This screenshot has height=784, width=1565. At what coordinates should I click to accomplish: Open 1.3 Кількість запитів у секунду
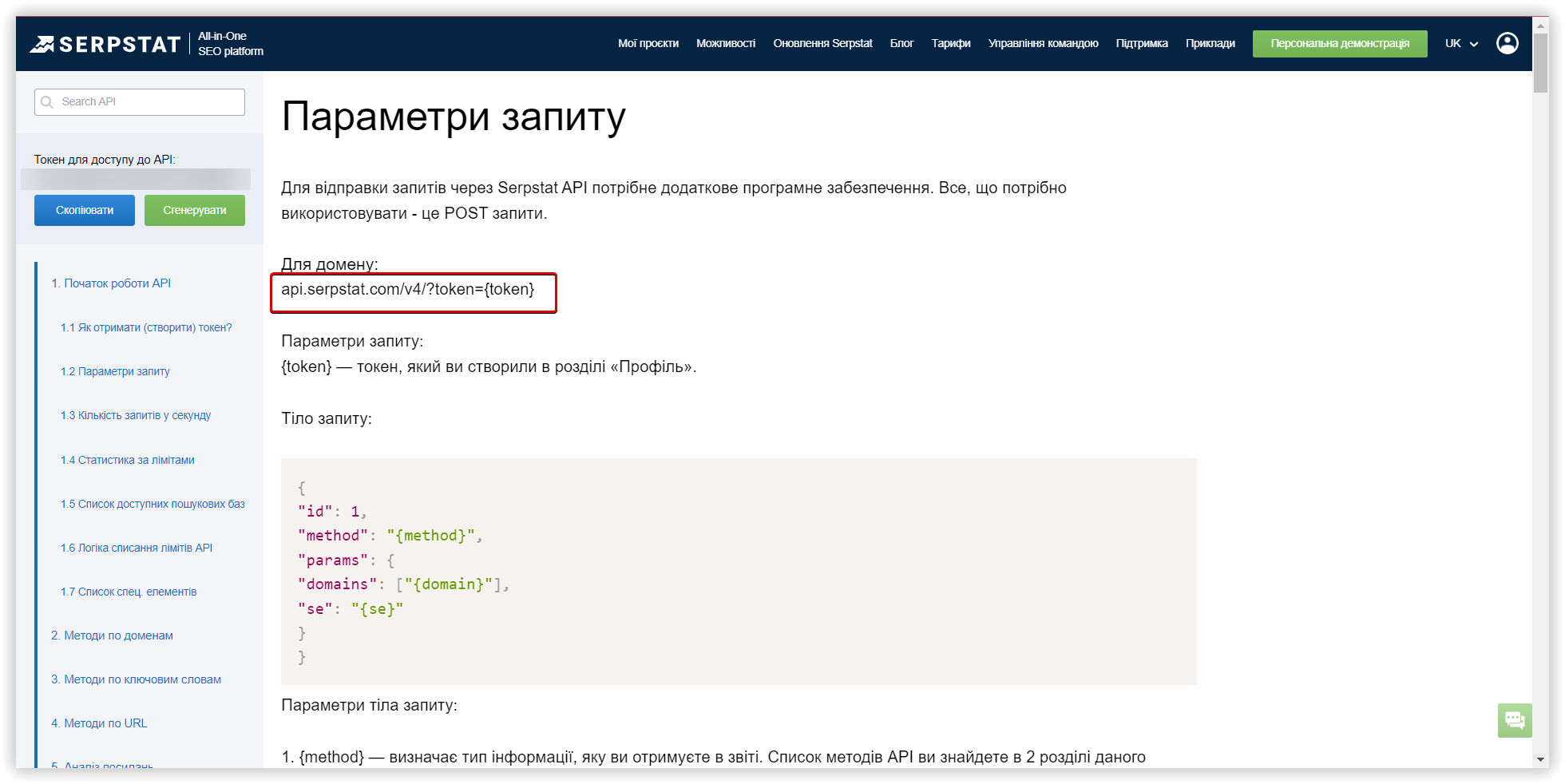tap(136, 416)
